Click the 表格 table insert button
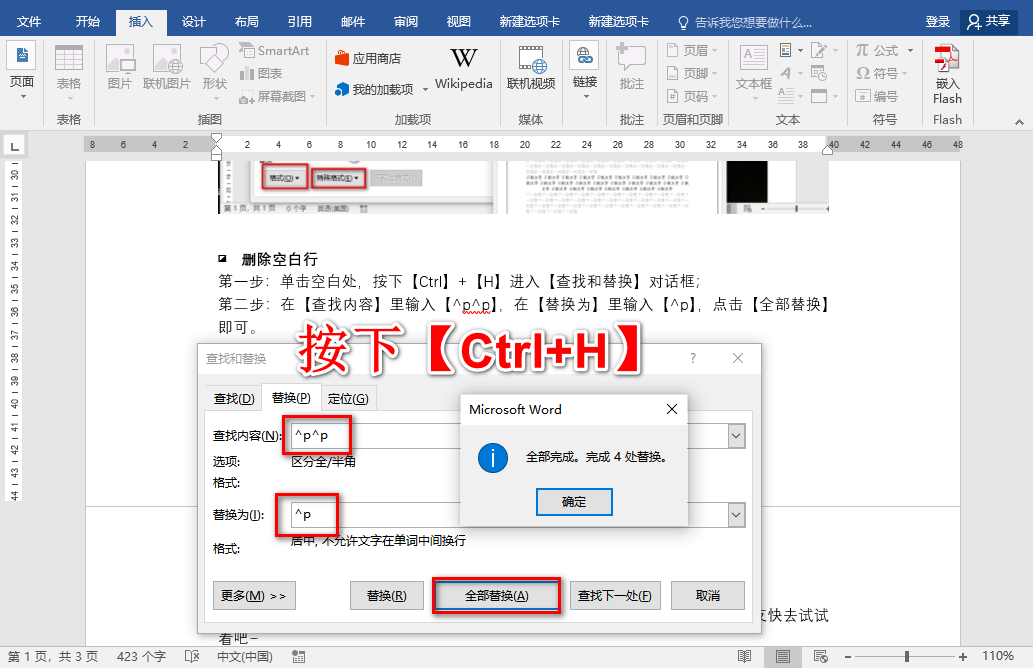The image size is (1033, 668). tap(69, 71)
